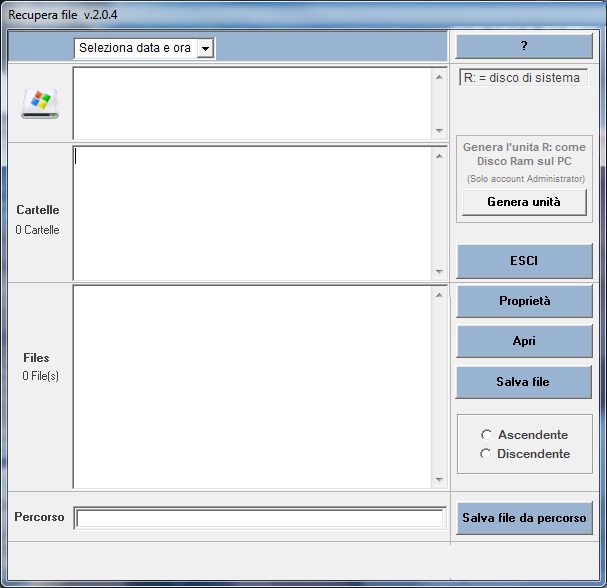Click up arrow of Files list scrollbar
The width and height of the screenshot is (607, 588).
point(439,295)
